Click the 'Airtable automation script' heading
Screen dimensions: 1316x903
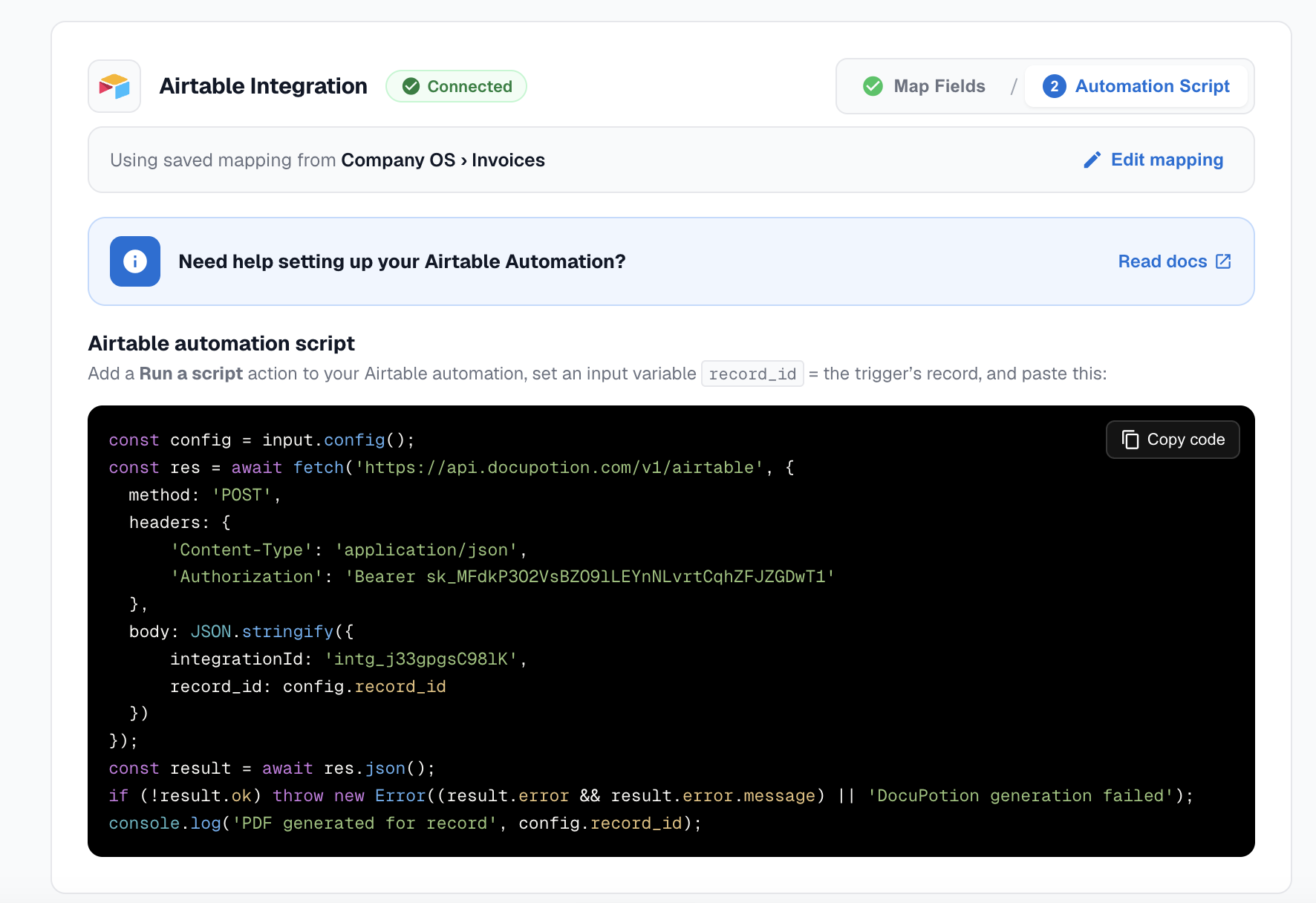221,343
